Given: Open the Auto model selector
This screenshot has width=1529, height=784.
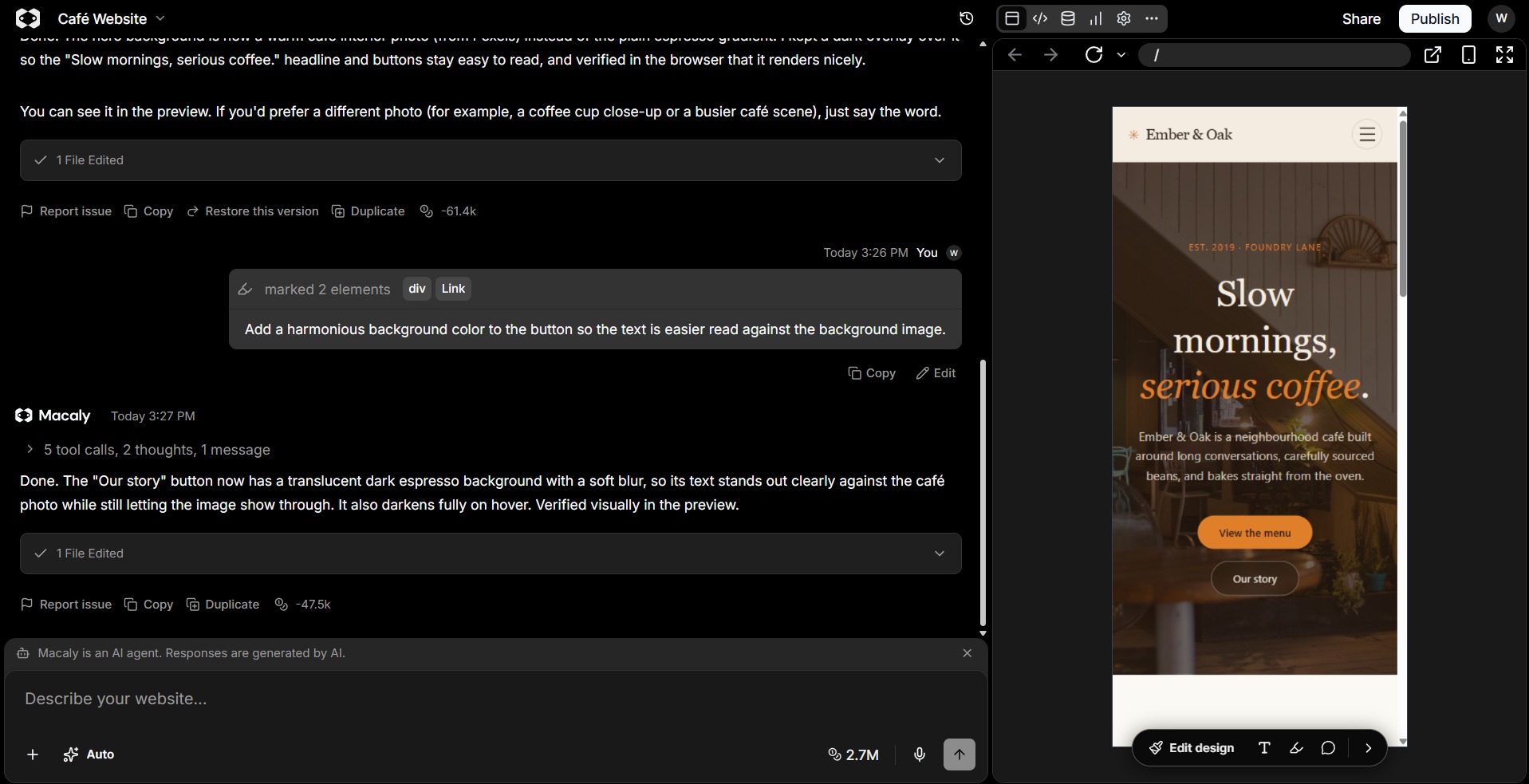Looking at the screenshot, I should coord(89,754).
